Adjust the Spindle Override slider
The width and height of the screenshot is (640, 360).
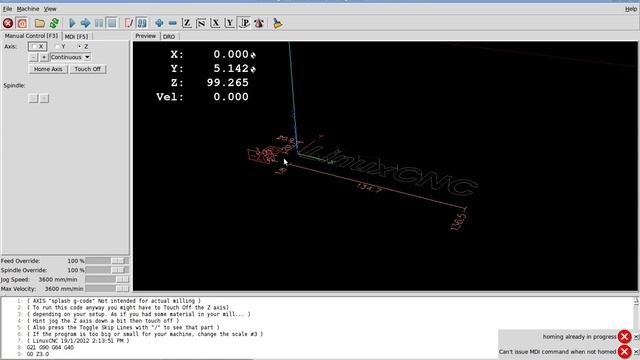(107, 270)
